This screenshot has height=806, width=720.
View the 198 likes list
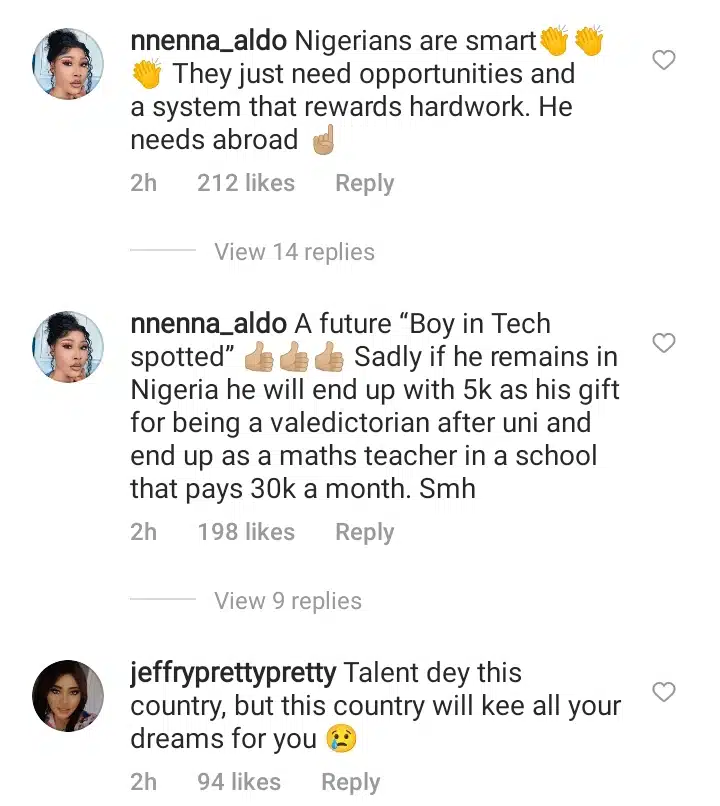coord(246,532)
